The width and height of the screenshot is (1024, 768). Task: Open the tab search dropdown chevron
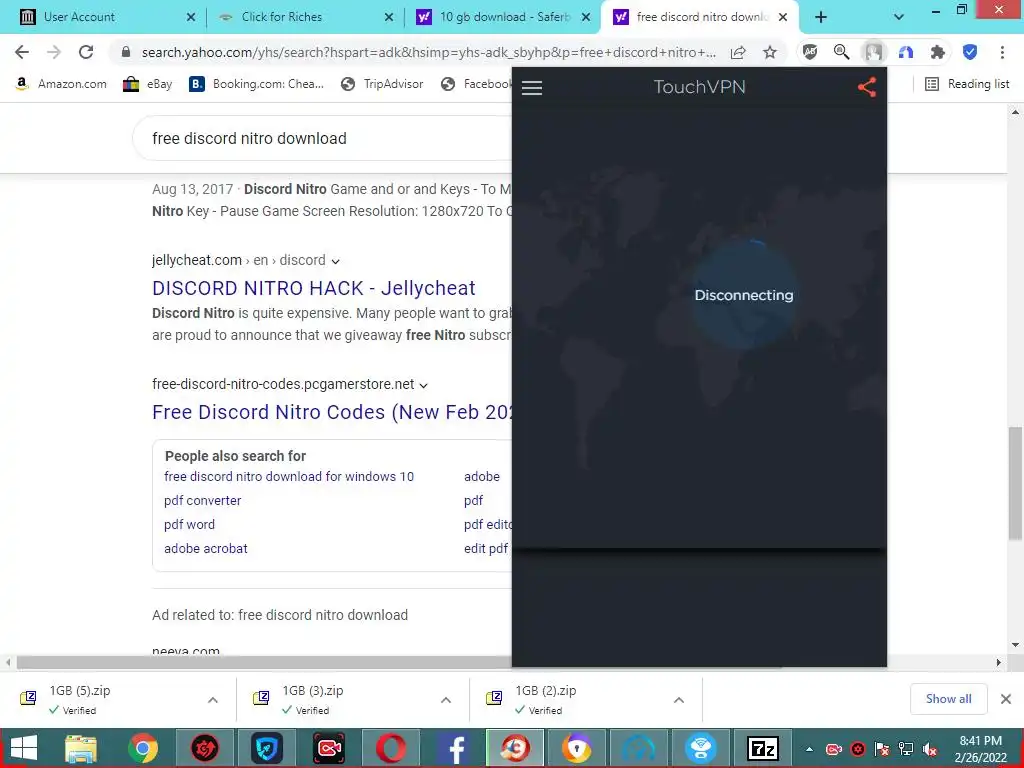(899, 17)
